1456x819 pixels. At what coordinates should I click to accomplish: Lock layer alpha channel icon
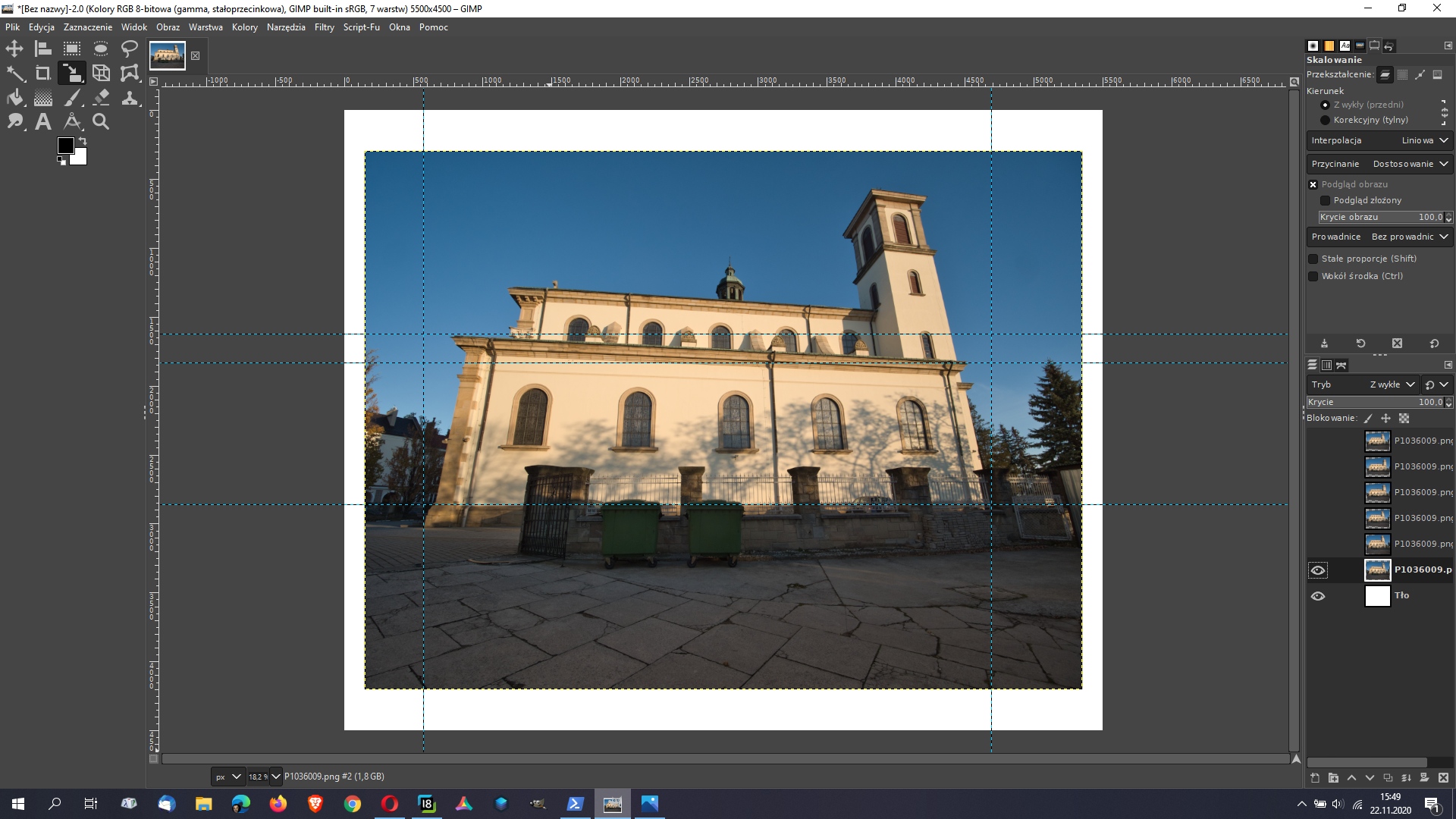coord(1404,419)
